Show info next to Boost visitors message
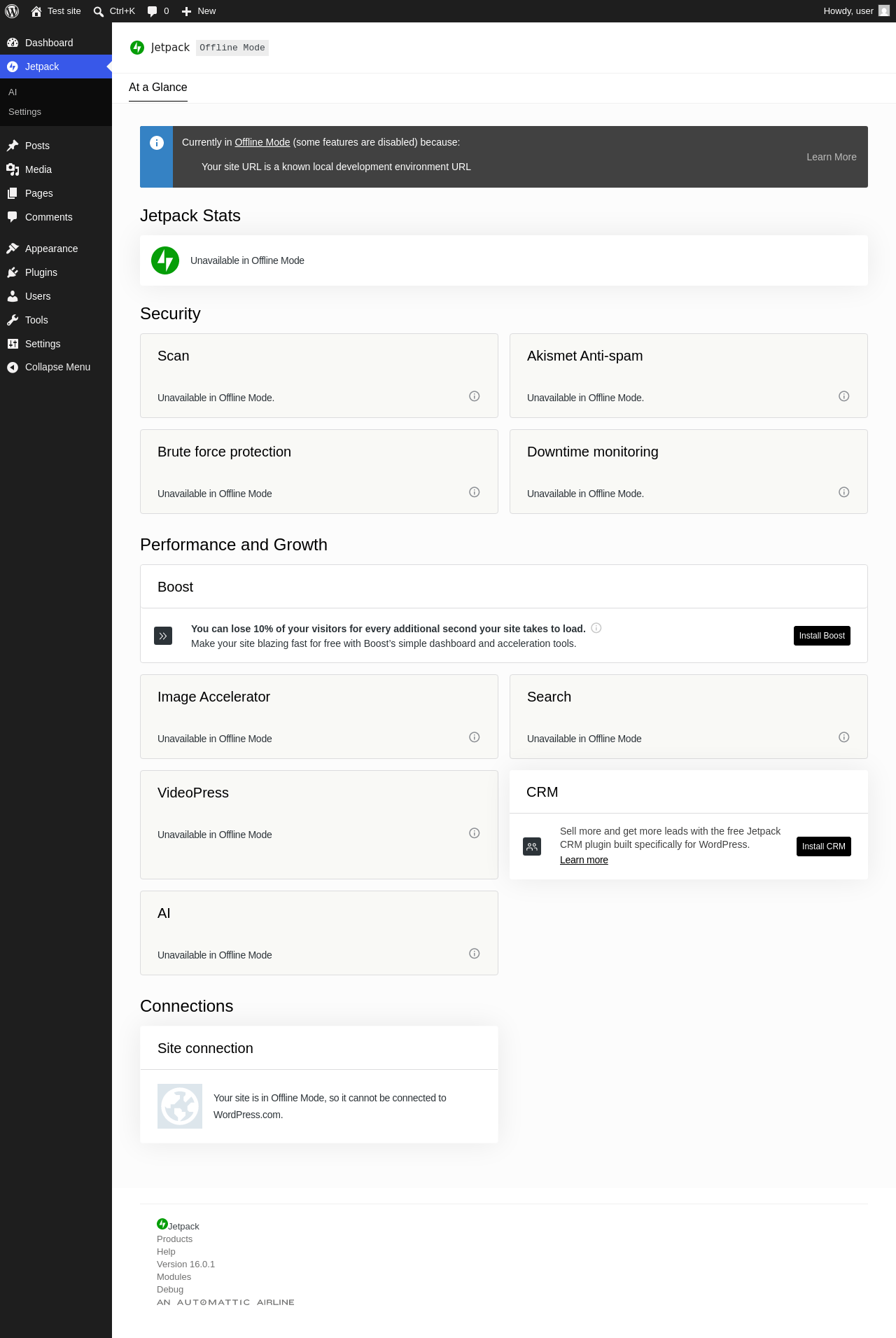The width and height of the screenshot is (896, 1338). 596,628
